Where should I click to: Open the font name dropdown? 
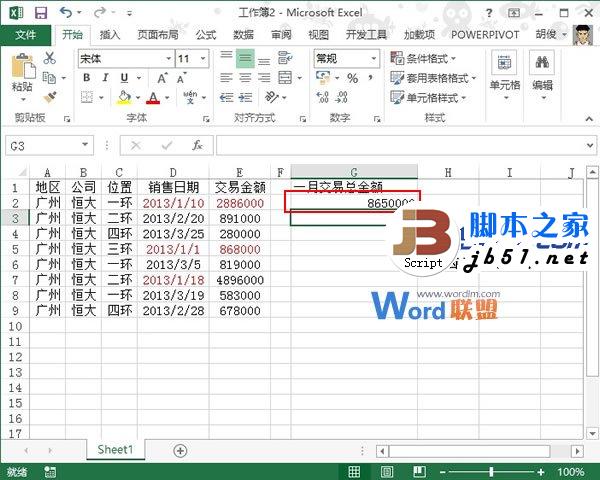tap(166, 59)
